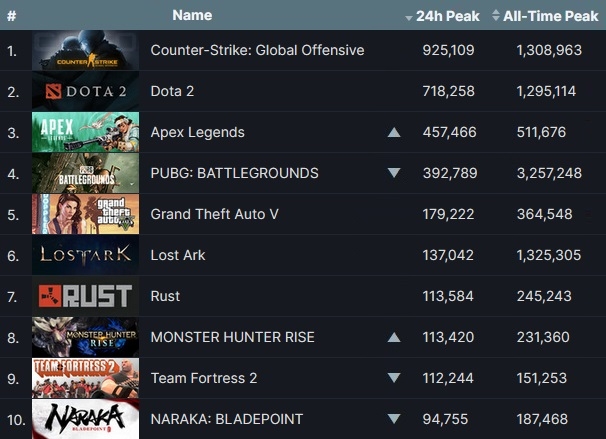
Task: Open the Counter-Strike: Global Offensive thumbnail
Action: tap(85, 50)
